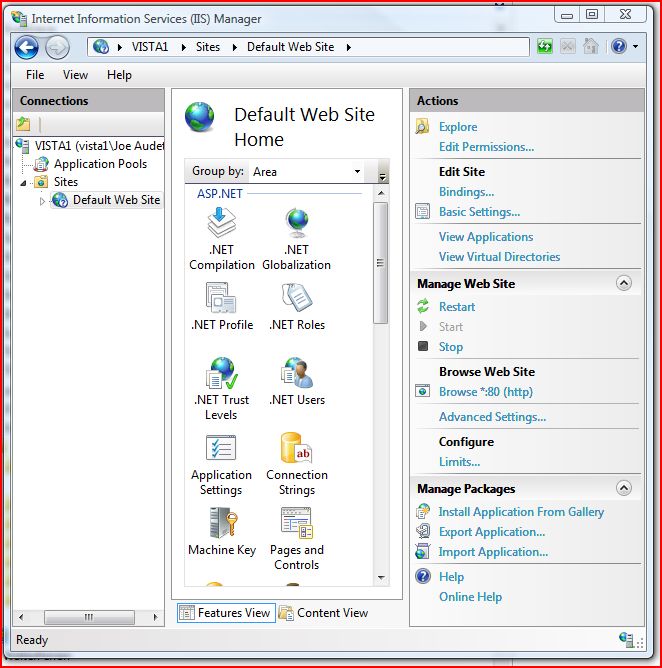This screenshot has width=662, height=668.
Task: Select the VISTA1 server node
Action: pos(99,146)
